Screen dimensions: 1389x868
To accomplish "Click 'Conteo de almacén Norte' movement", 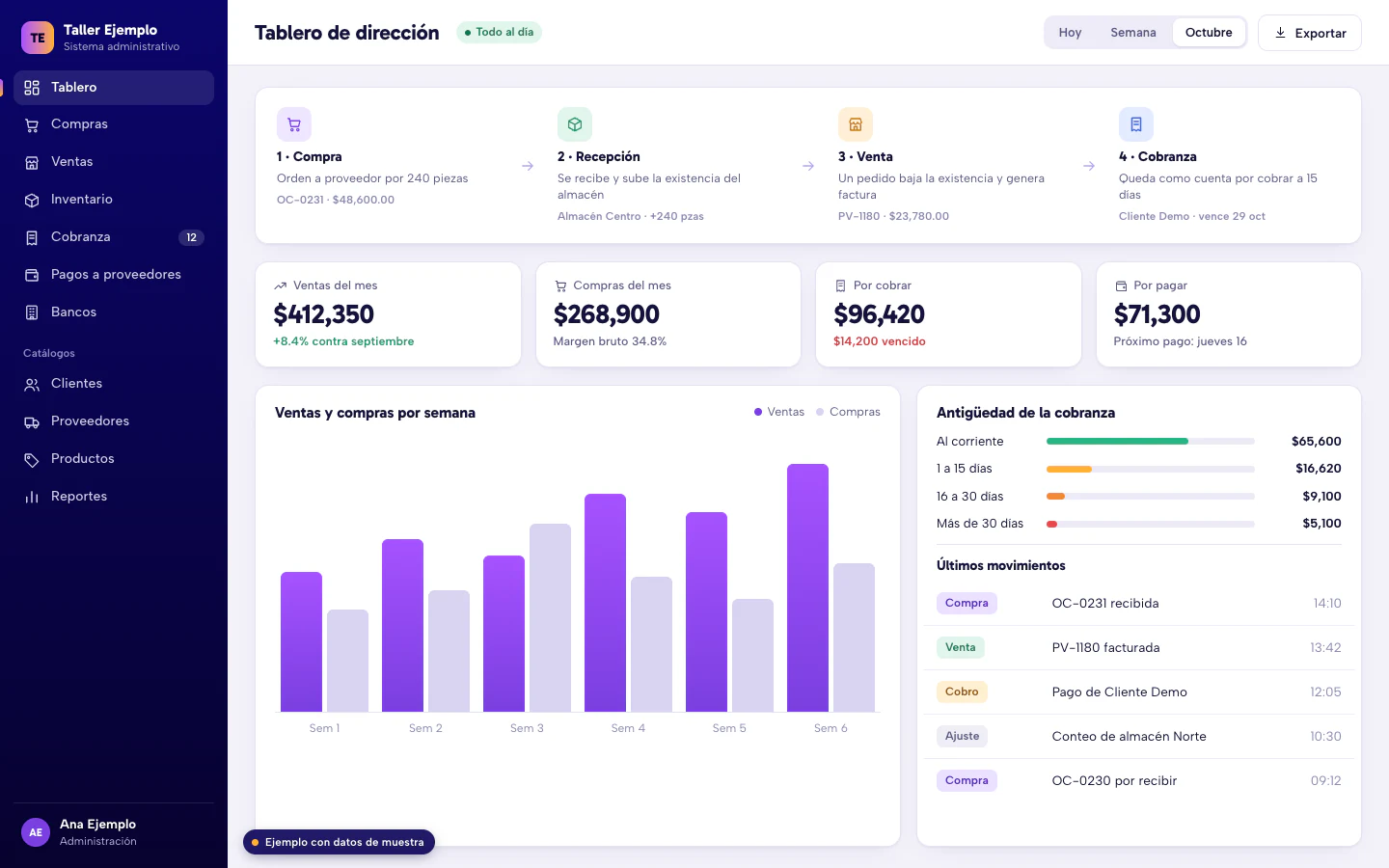I will click(1129, 737).
